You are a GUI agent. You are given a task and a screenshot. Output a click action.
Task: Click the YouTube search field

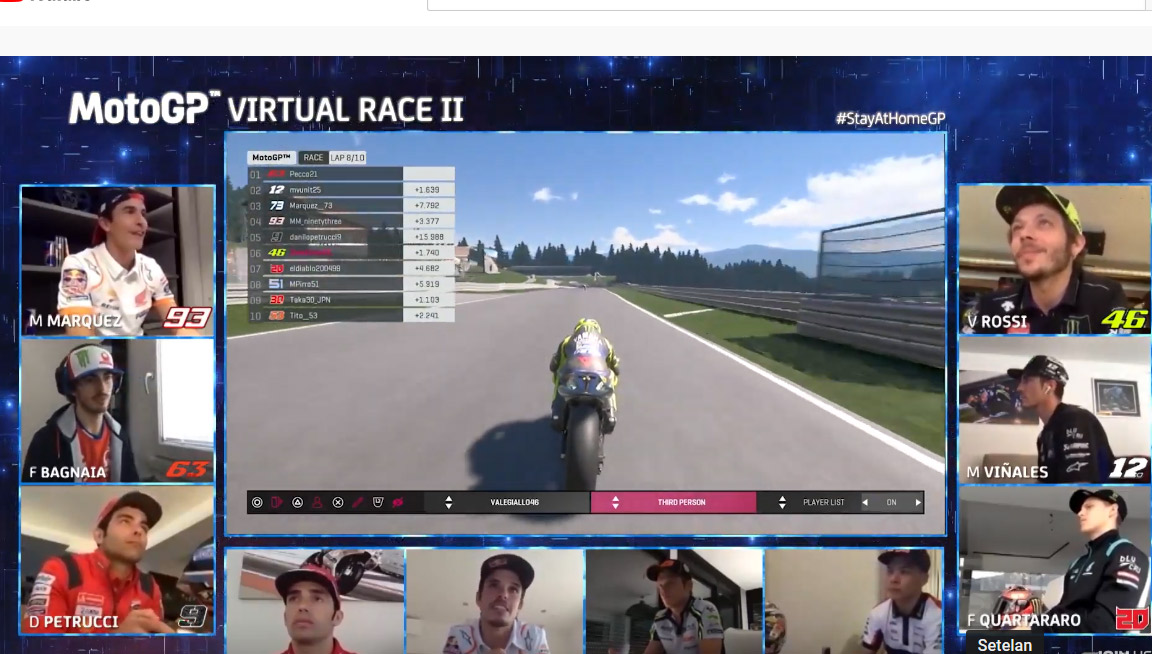pos(788,4)
